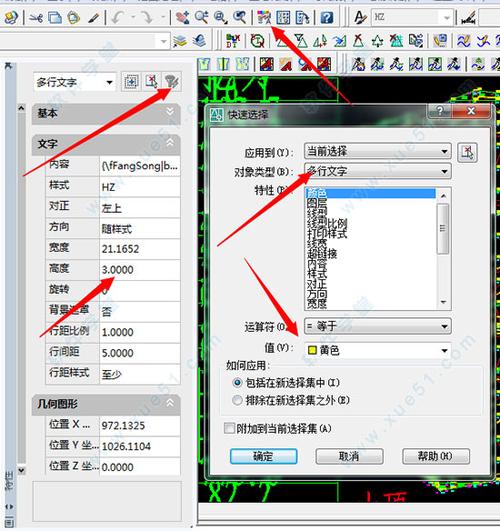
Task: Activate the Pan hand tool
Action: click(182, 17)
